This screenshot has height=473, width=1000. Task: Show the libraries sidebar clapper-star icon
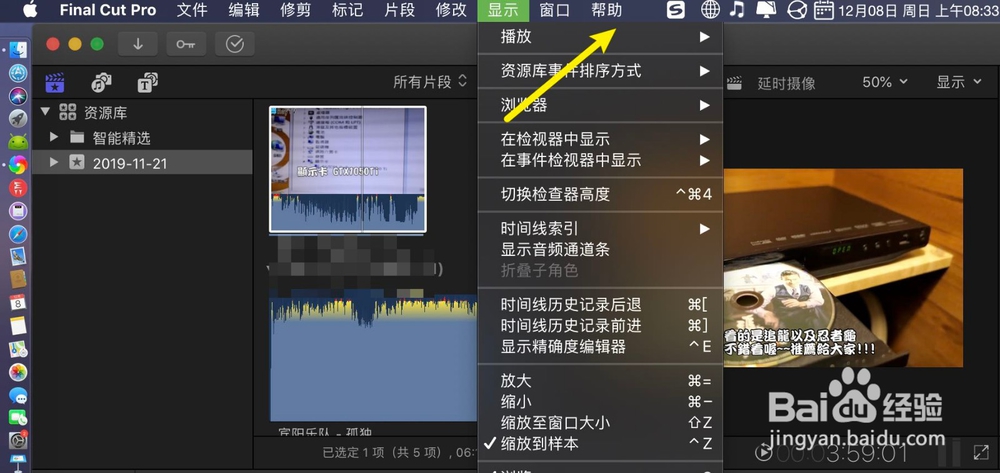54,82
